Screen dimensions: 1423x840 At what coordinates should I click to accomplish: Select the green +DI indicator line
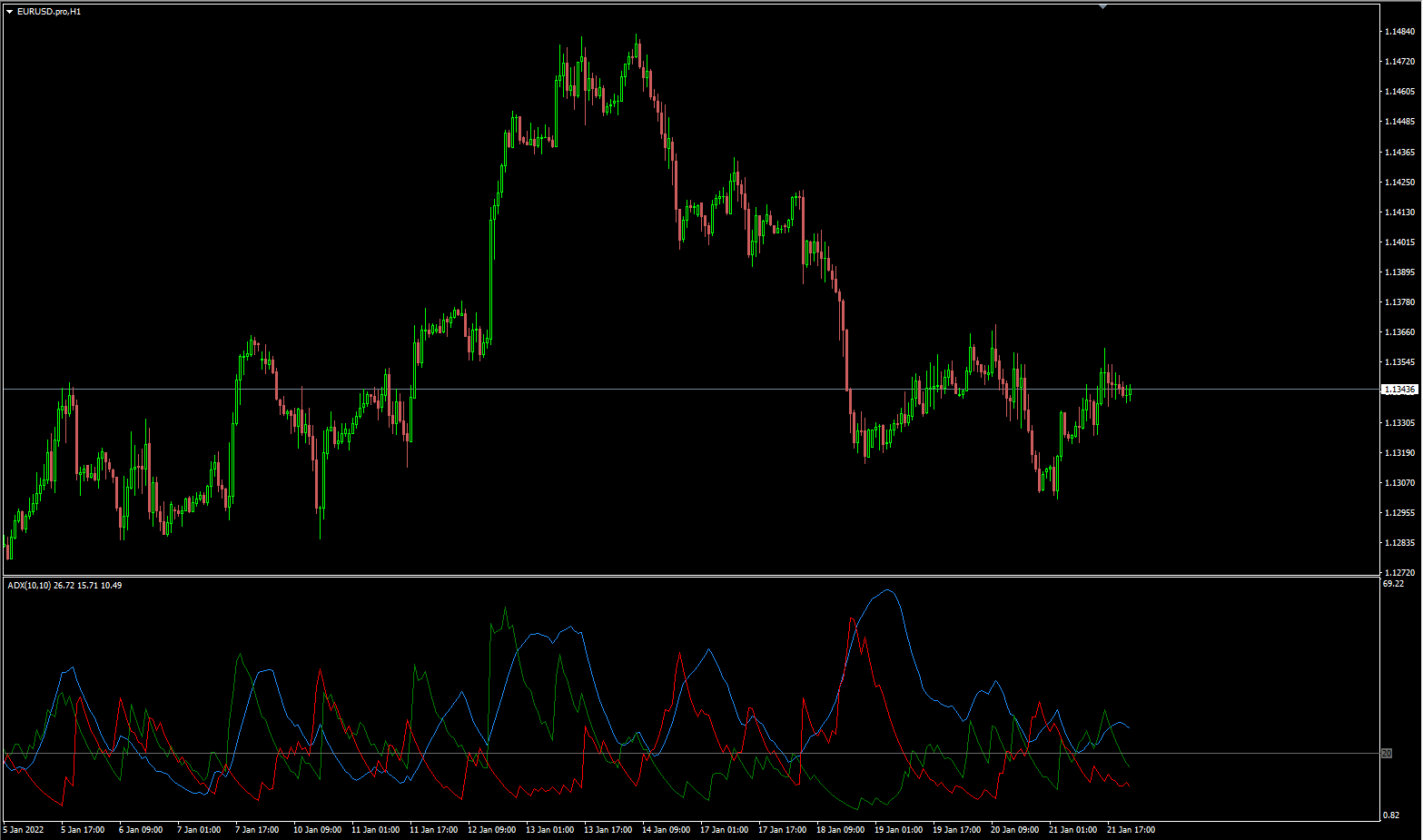pyautogui.click(x=506, y=607)
